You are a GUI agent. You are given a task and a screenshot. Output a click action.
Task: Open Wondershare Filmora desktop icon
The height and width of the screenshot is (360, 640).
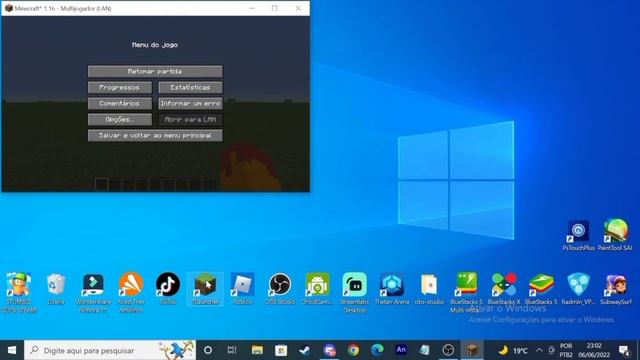93,292
